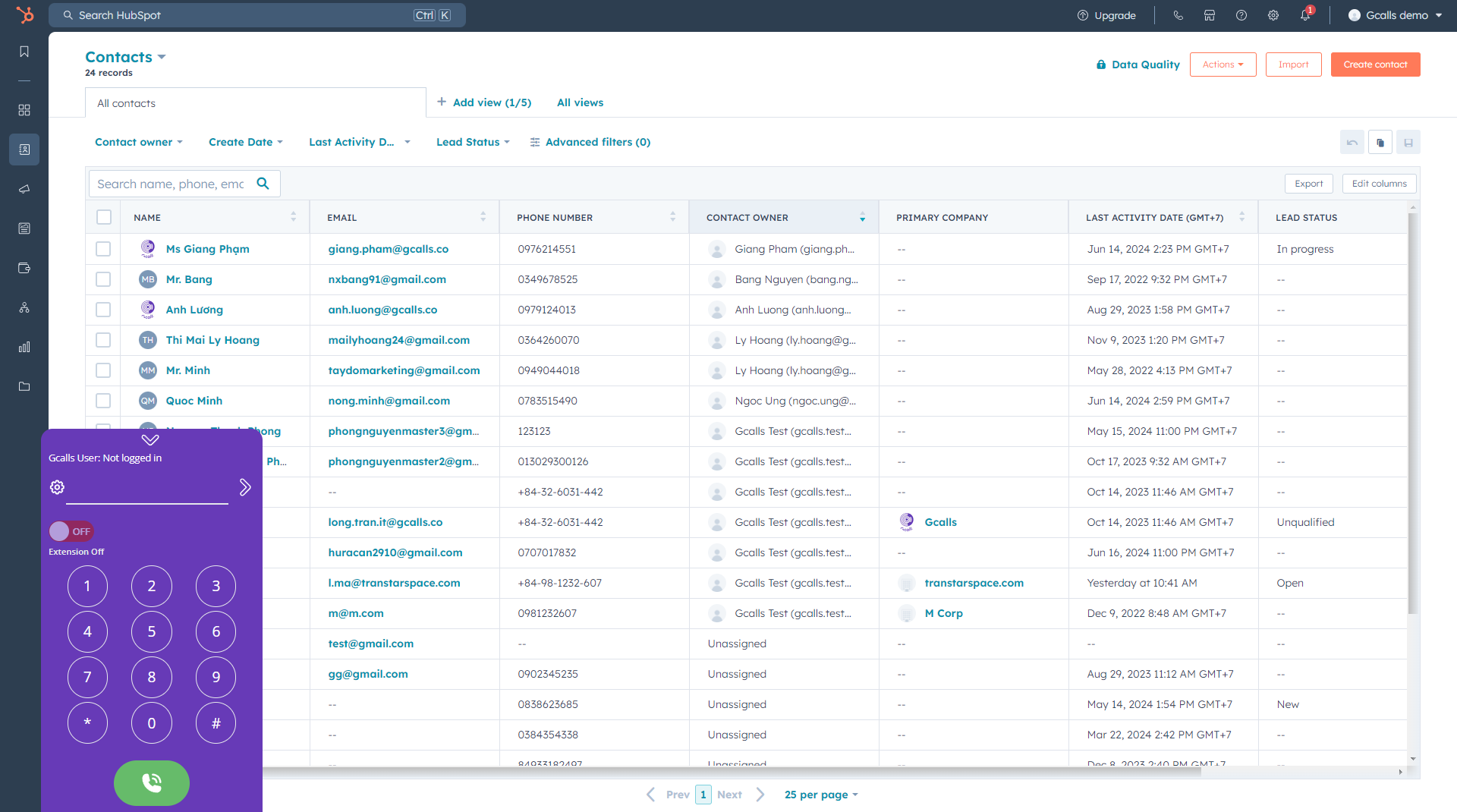The image size is (1457, 812).
Task: Open the Contact owner filter dropdown
Action: pyautogui.click(x=138, y=142)
